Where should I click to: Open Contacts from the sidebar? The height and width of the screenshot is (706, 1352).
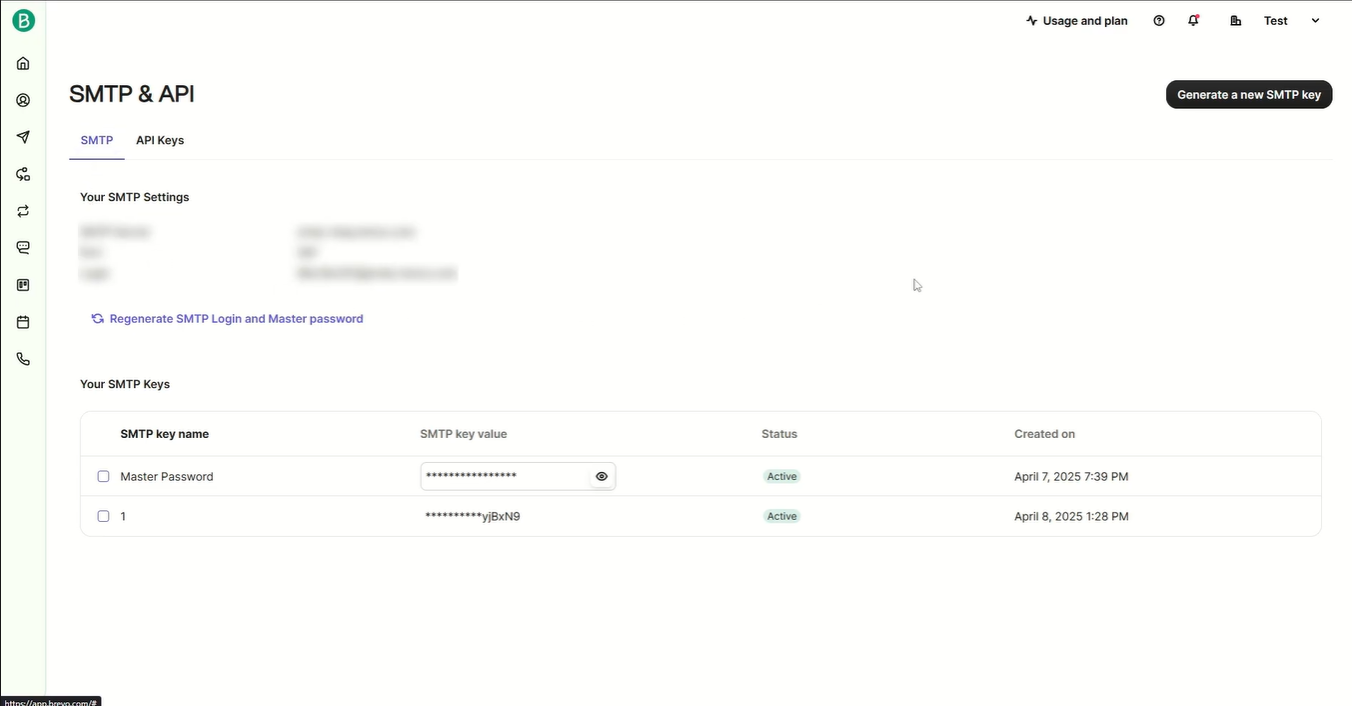22,99
